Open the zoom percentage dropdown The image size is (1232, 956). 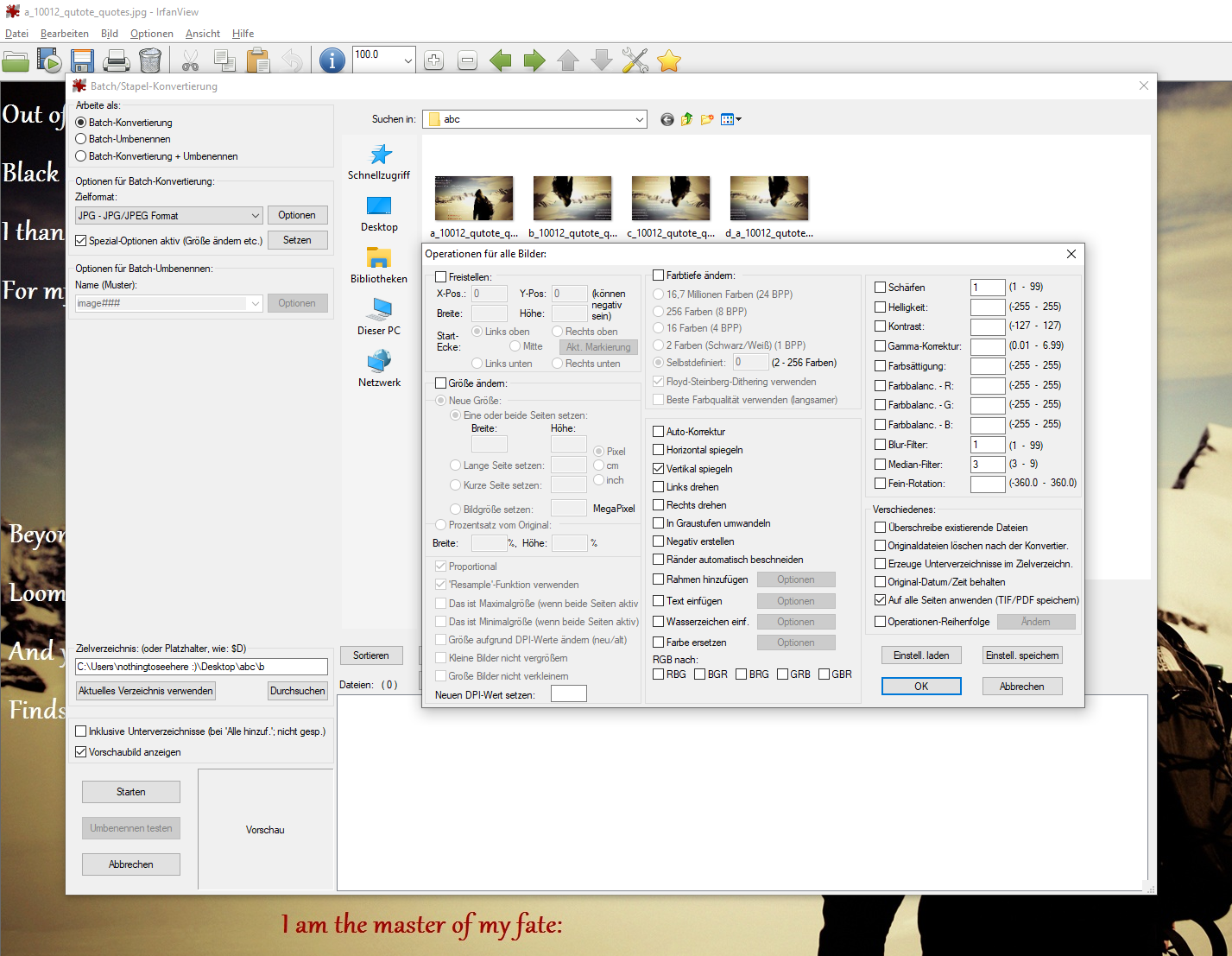408,60
